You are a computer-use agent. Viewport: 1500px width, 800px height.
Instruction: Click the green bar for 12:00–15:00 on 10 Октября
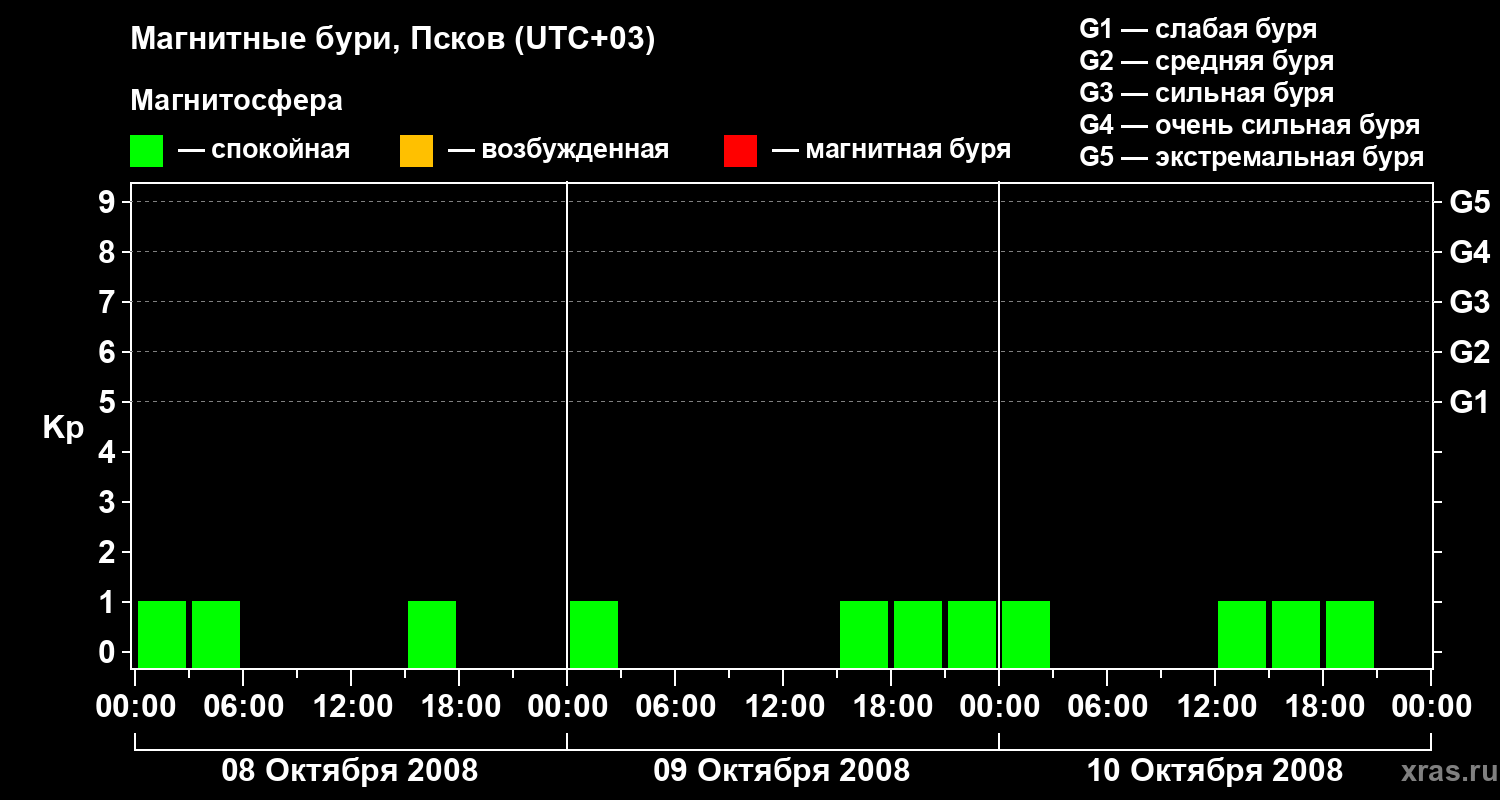point(1242,634)
